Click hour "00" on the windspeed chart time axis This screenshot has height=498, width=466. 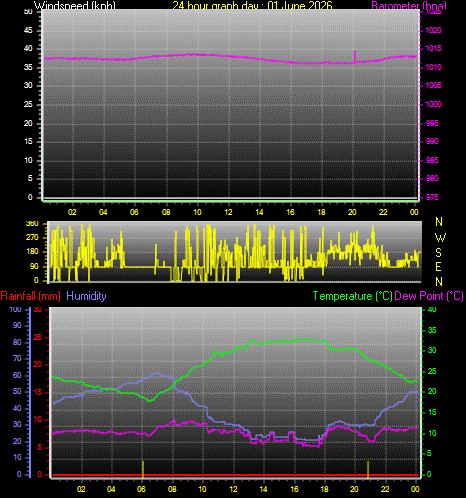[414, 212]
